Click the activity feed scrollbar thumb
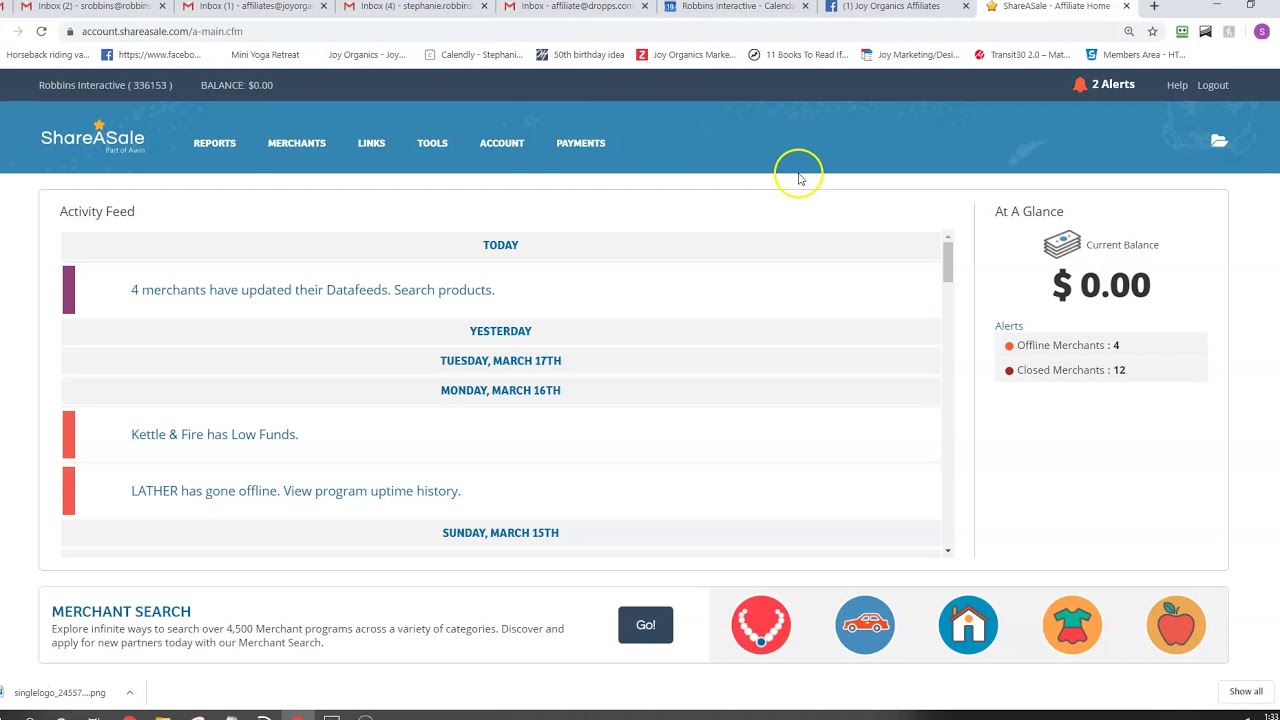The image size is (1280, 720). click(x=947, y=262)
